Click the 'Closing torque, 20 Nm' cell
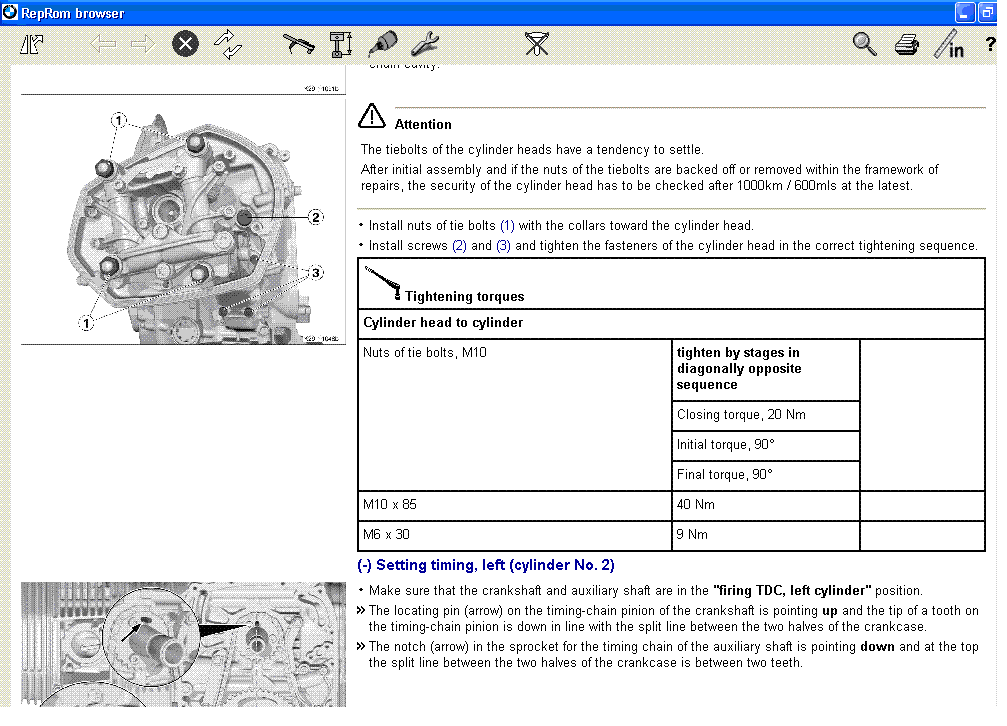 [766, 416]
